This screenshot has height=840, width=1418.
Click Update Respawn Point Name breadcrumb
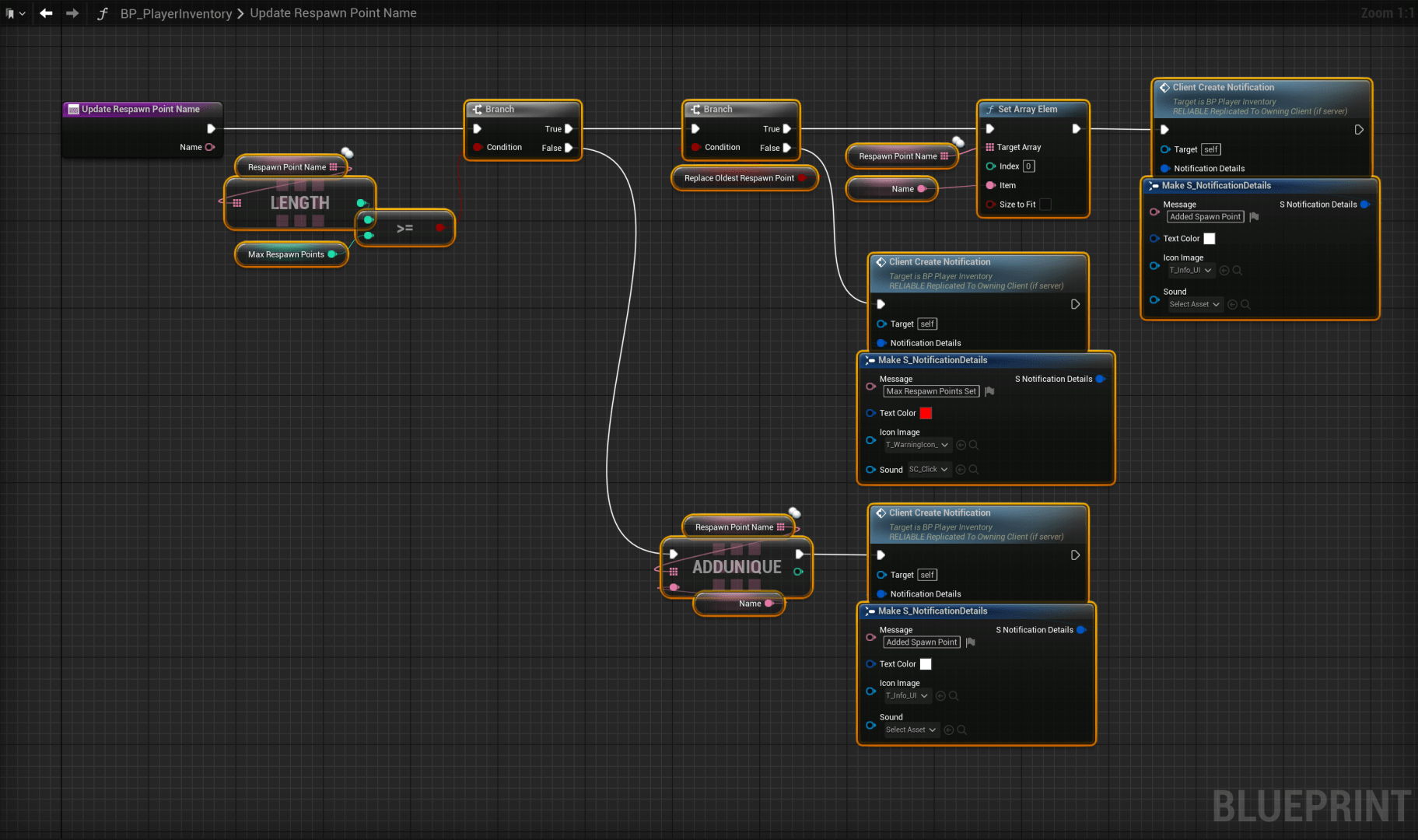pos(333,13)
